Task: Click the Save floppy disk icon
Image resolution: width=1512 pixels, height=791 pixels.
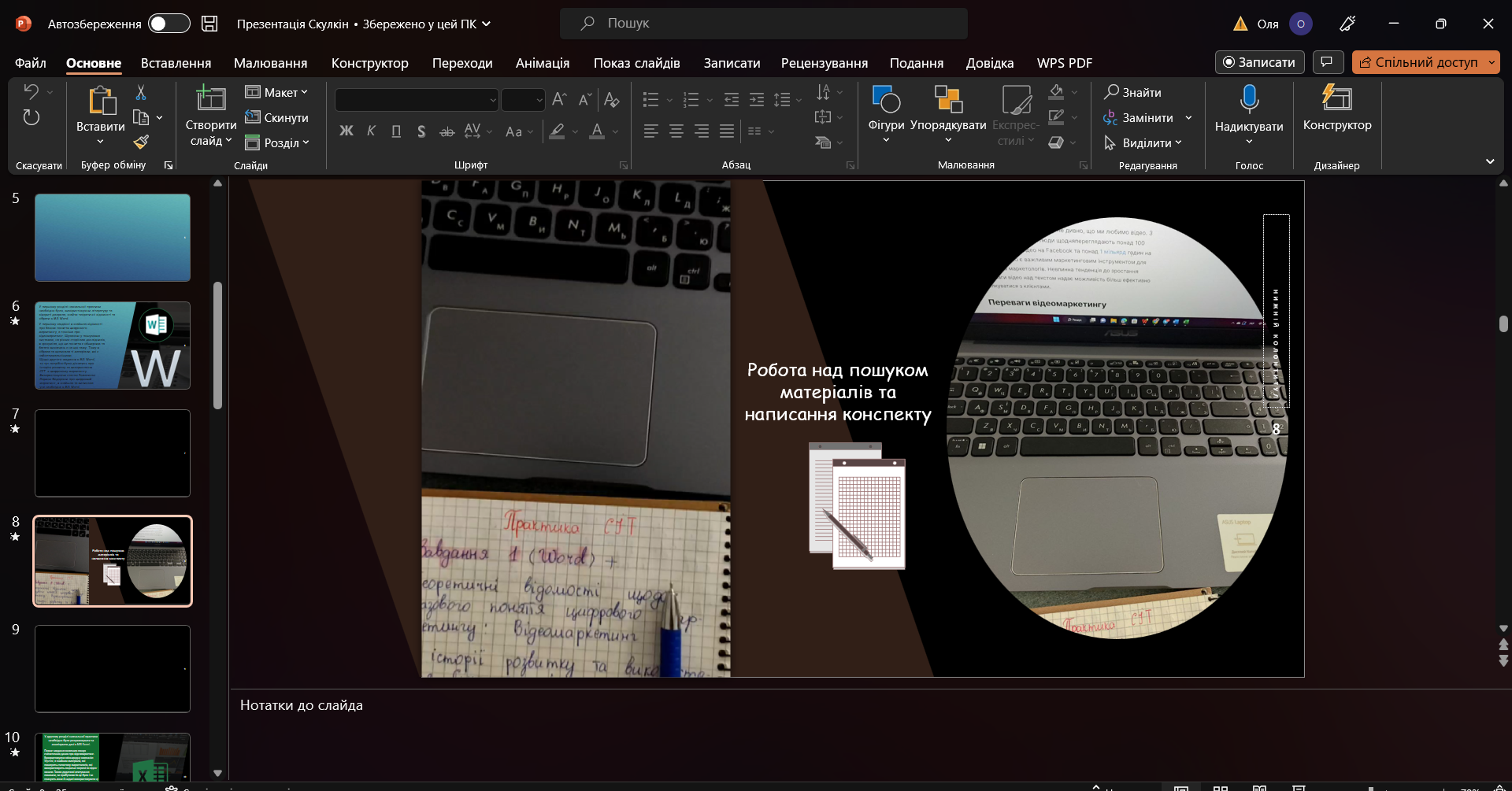Action: click(x=209, y=24)
